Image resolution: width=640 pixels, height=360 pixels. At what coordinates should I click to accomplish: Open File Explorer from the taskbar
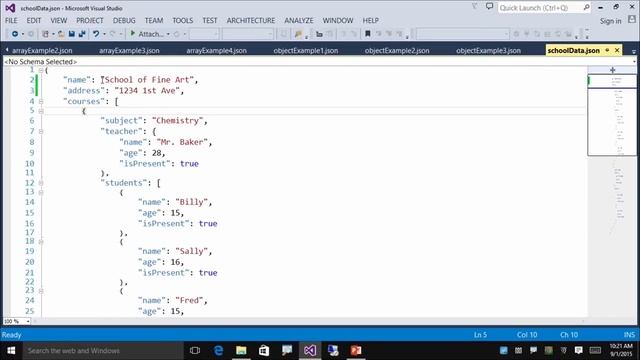click(x=241, y=351)
